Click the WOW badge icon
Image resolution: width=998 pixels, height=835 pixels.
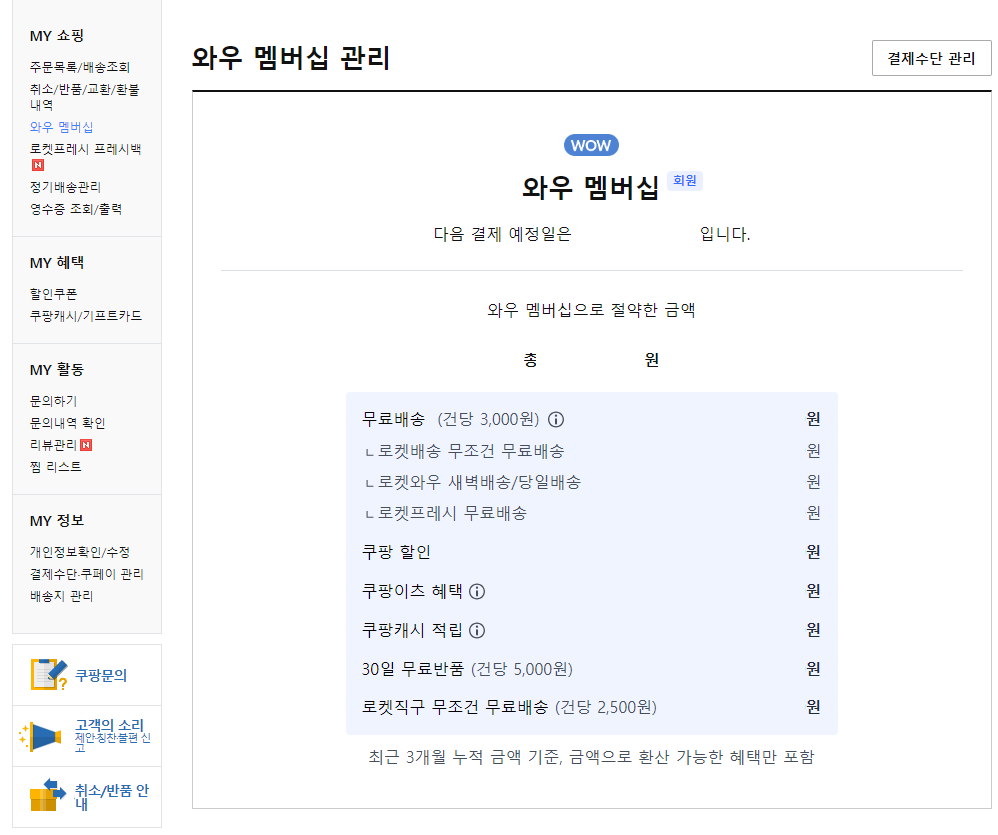tap(591, 145)
